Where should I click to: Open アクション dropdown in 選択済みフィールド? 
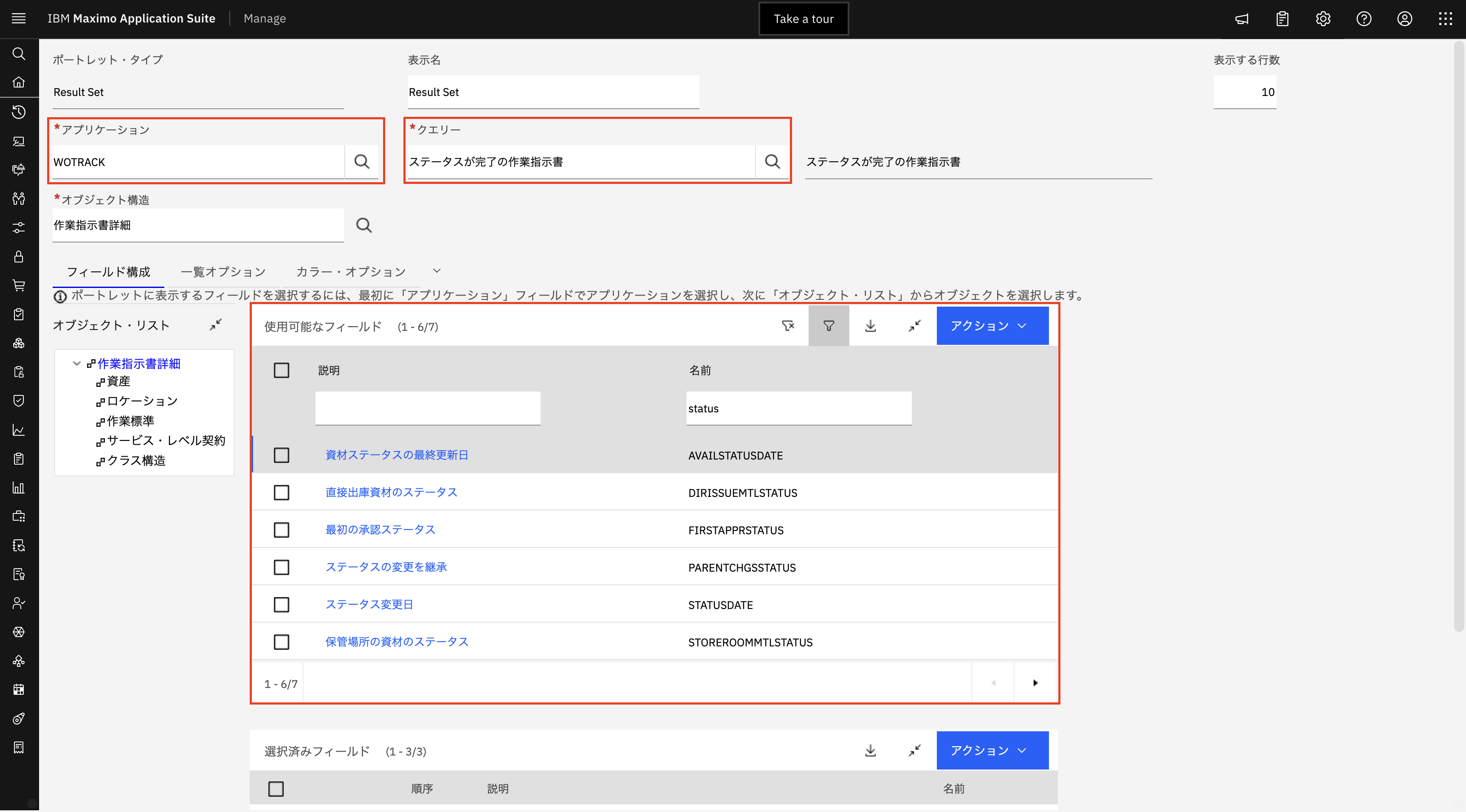point(992,750)
